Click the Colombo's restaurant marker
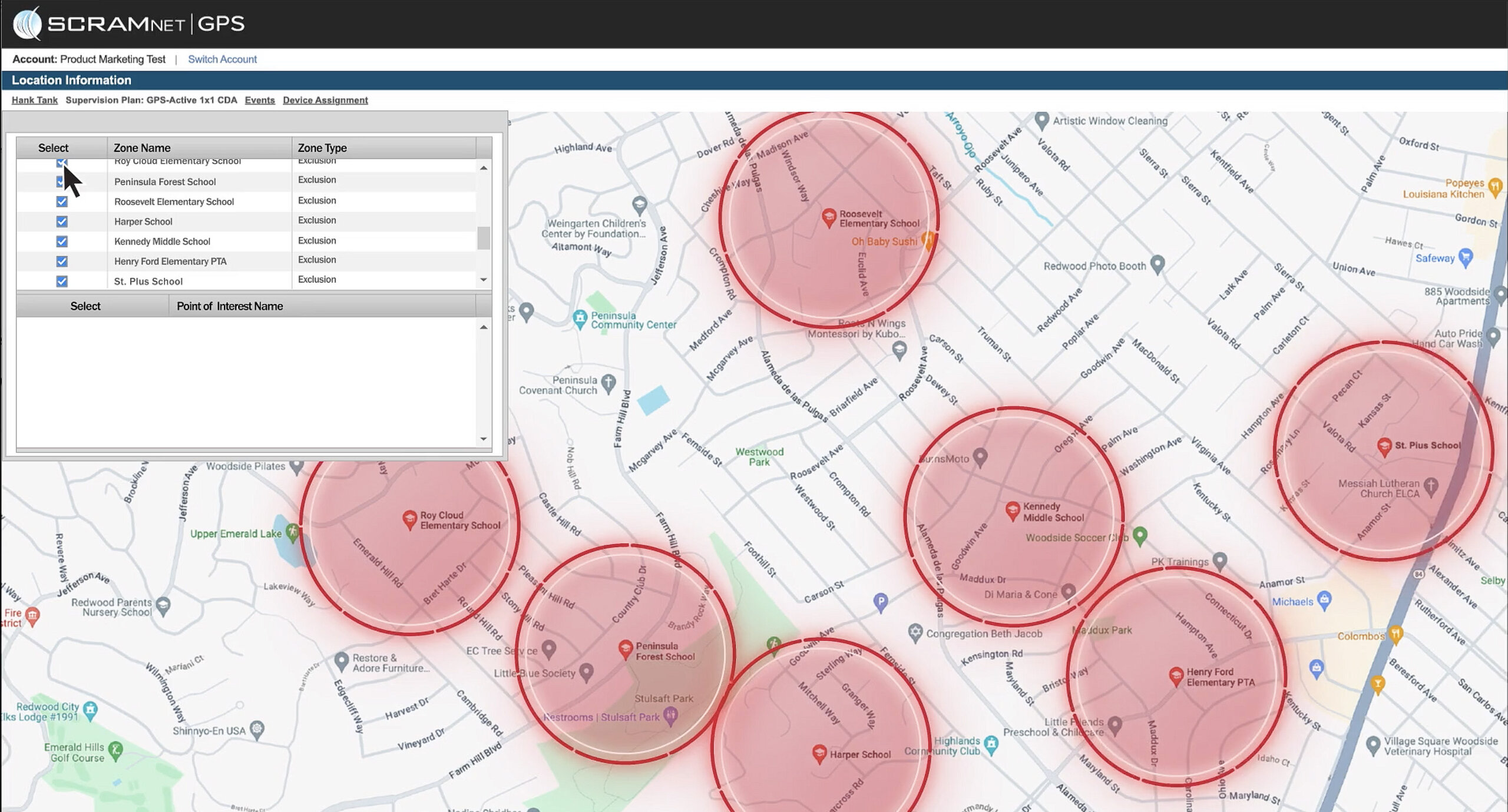This screenshot has width=1508, height=812. (x=1395, y=635)
